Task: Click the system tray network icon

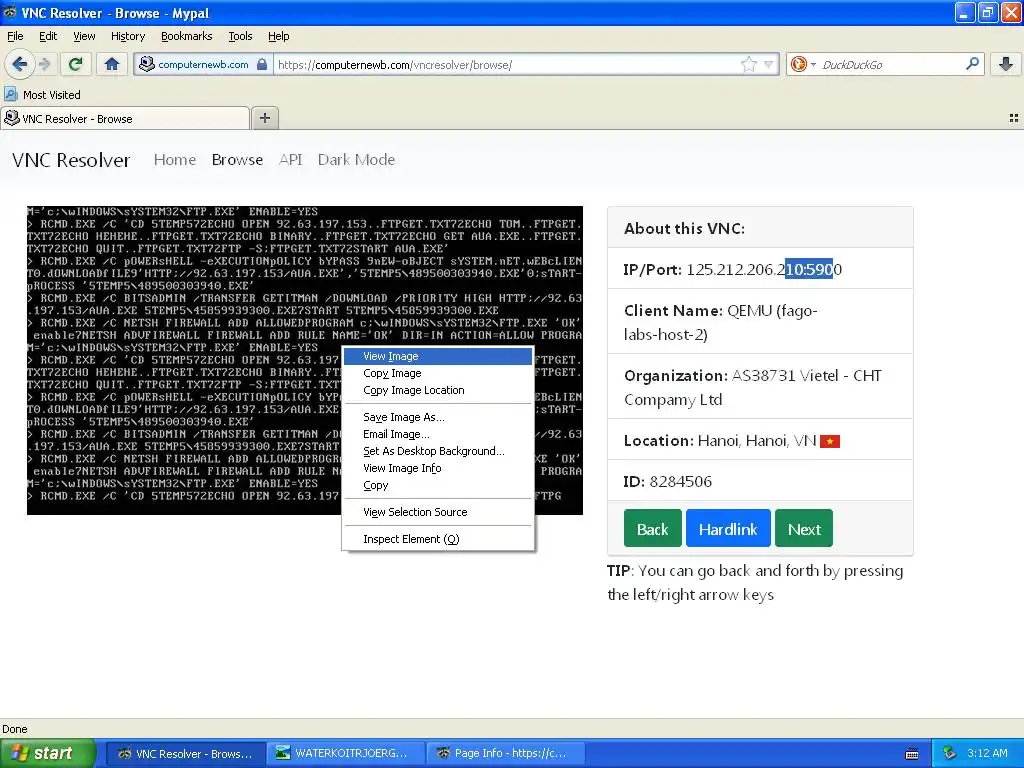Action: click(x=950, y=753)
